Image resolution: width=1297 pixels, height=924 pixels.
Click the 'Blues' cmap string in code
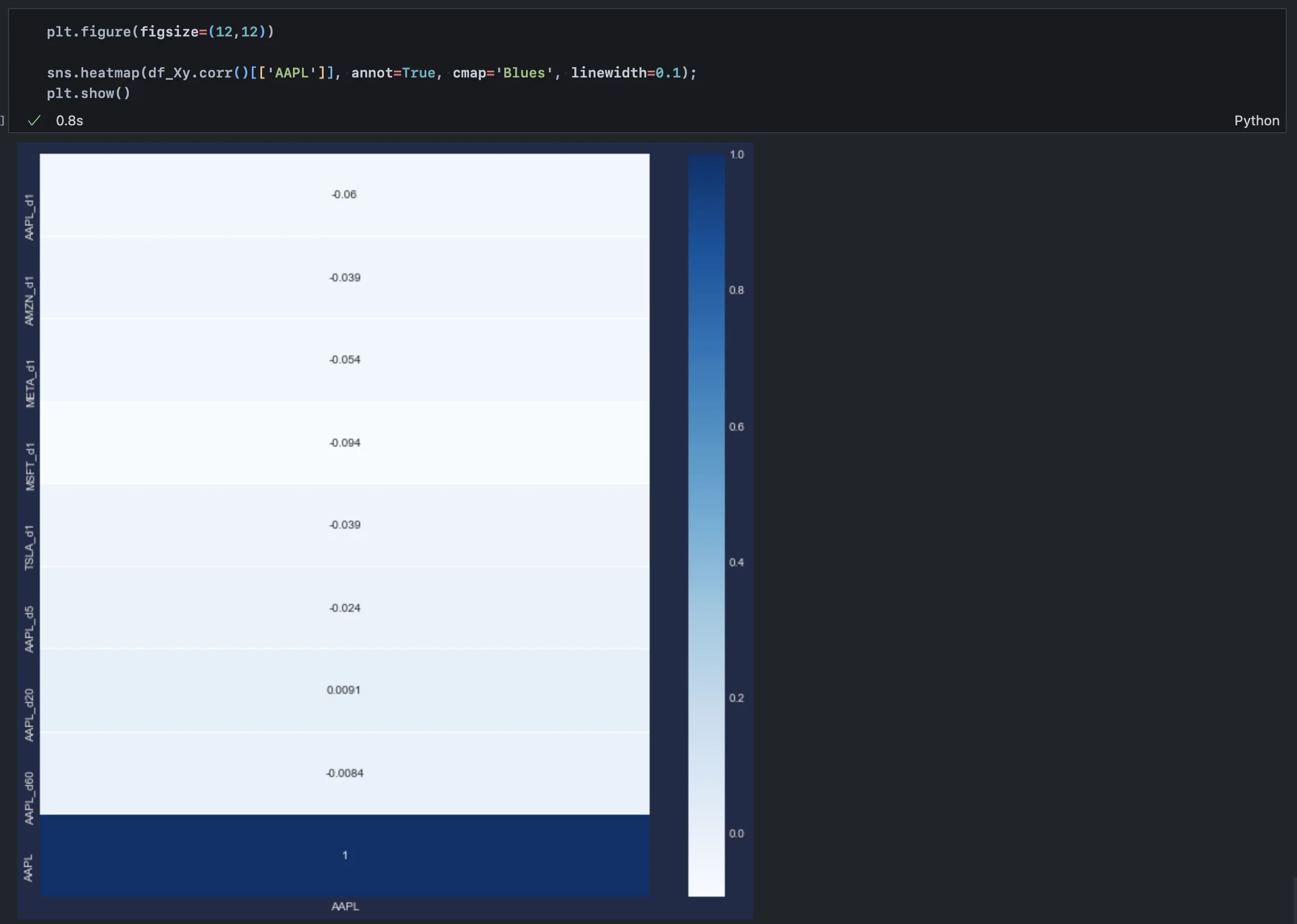tap(524, 73)
